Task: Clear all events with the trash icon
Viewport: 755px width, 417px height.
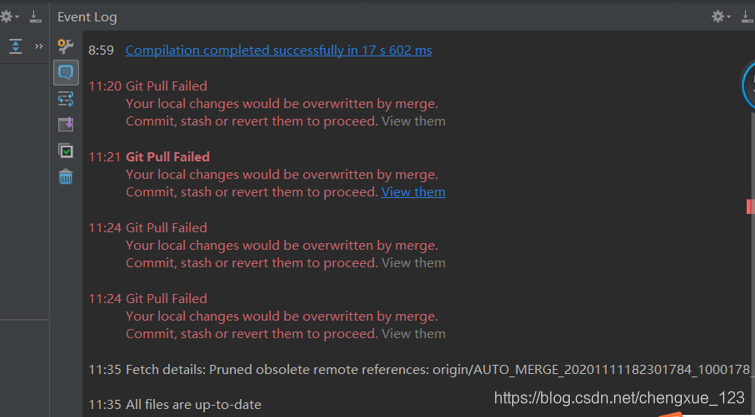Action: pyautogui.click(x=65, y=177)
